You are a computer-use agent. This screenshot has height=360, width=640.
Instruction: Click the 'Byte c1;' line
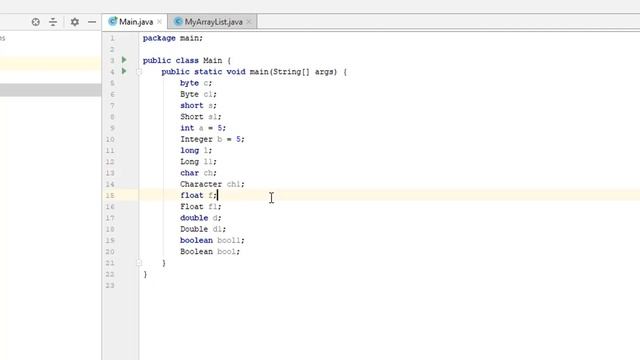pos(198,94)
